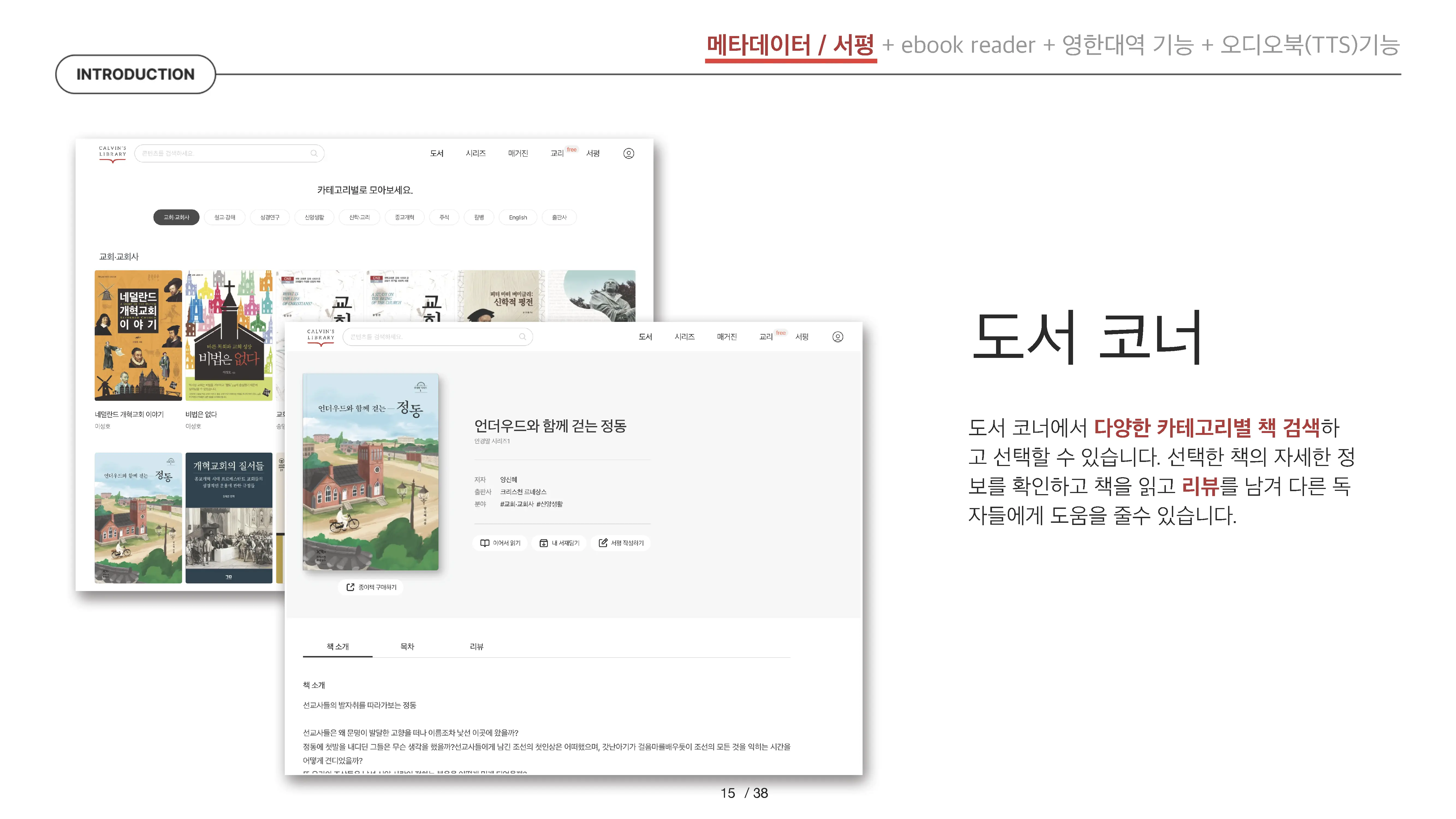The image size is (1456, 819).
Task: Click the INTRODUCTION label on the slide
Action: pyautogui.click(x=135, y=74)
